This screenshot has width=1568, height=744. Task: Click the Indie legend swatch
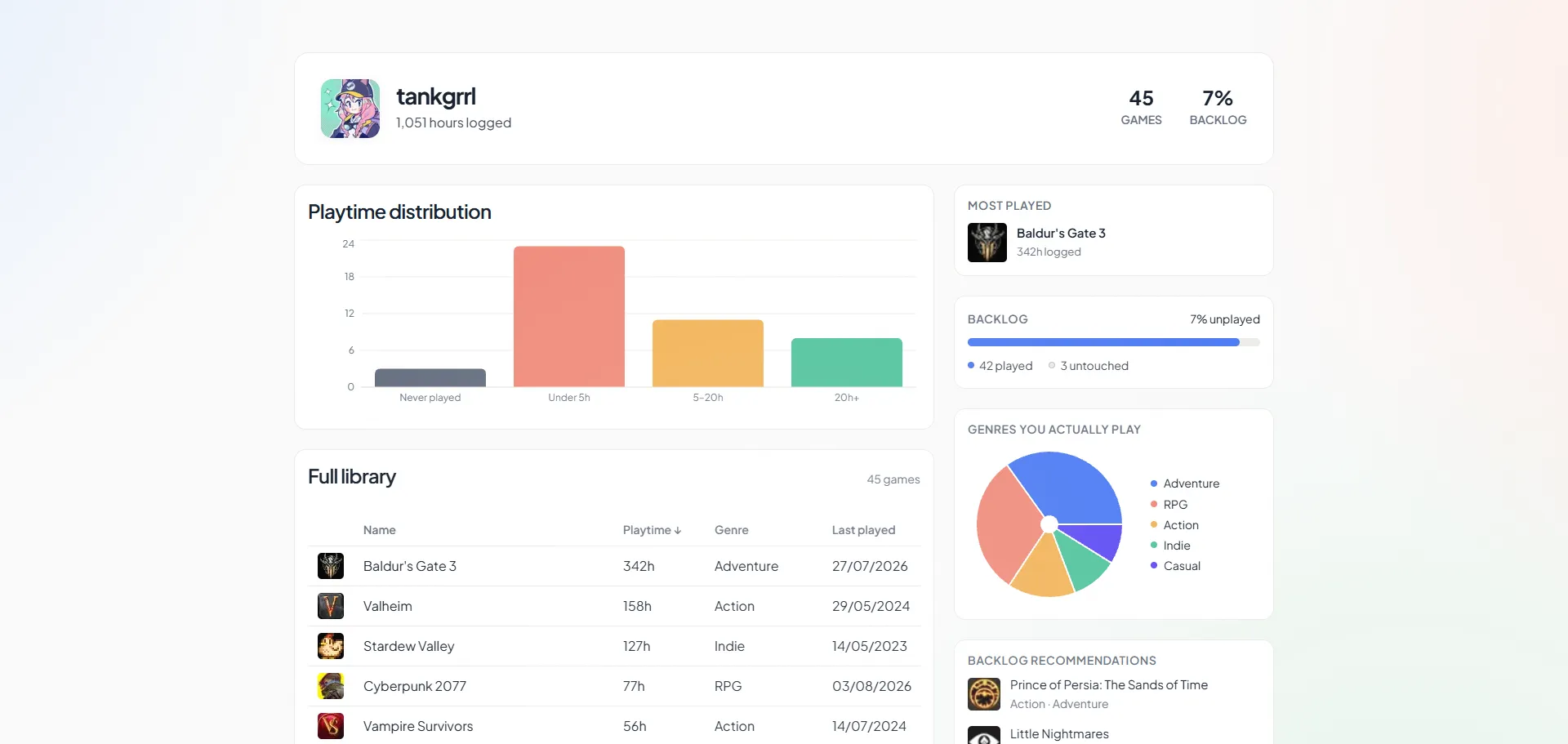point(1154,546)
